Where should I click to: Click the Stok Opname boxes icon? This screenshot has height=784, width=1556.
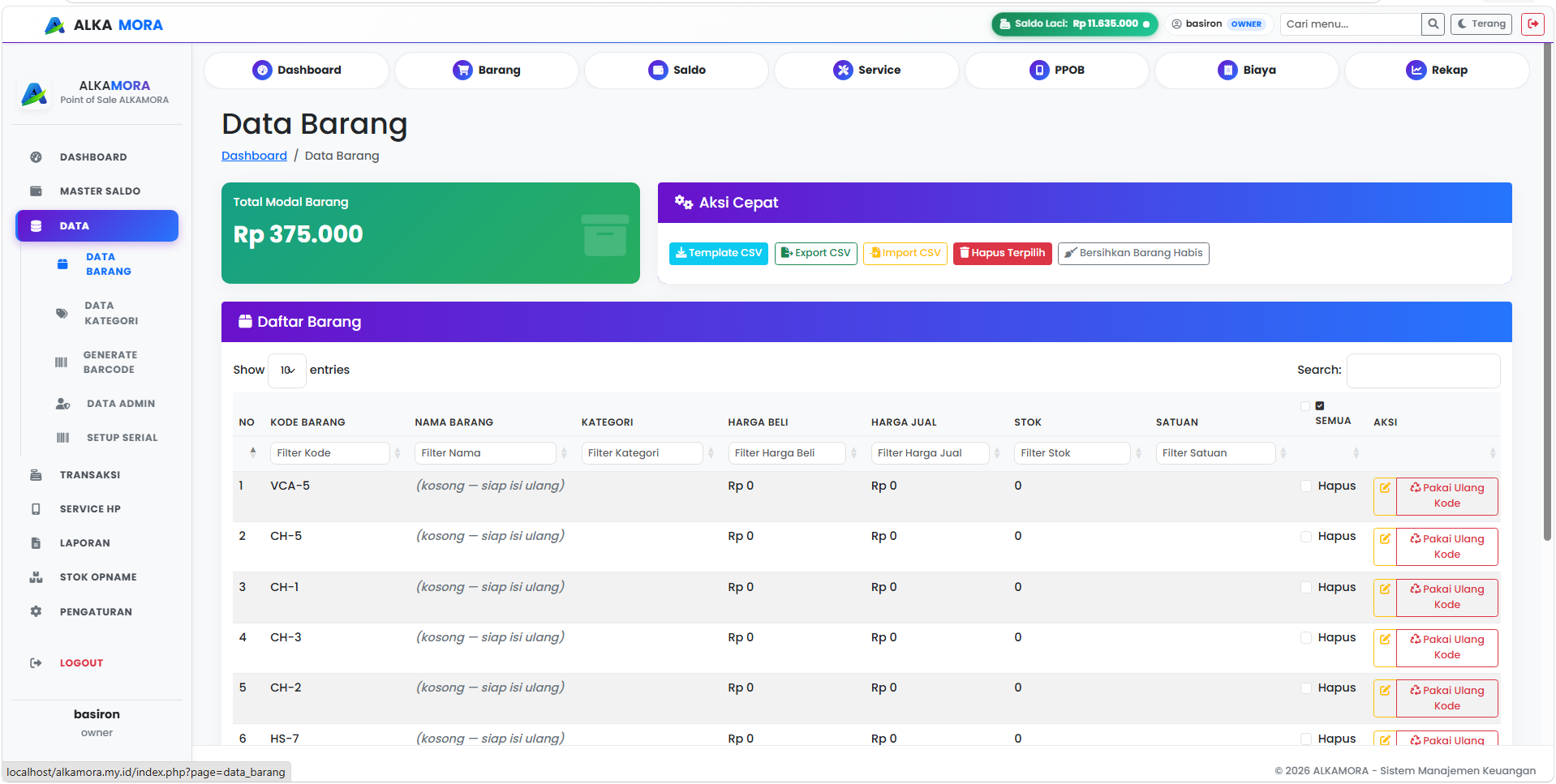tap(36, 576)
